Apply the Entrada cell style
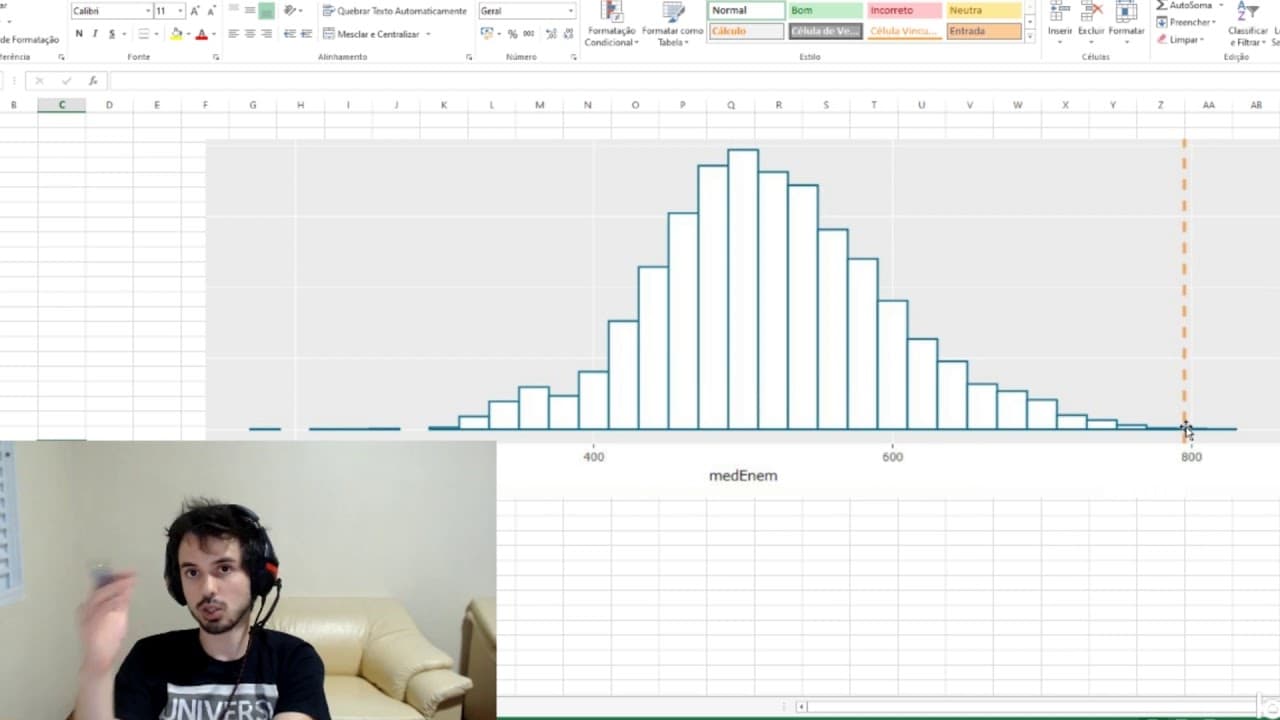Image resolution: width=1280 pixels, height=720 pixels. 983,31
